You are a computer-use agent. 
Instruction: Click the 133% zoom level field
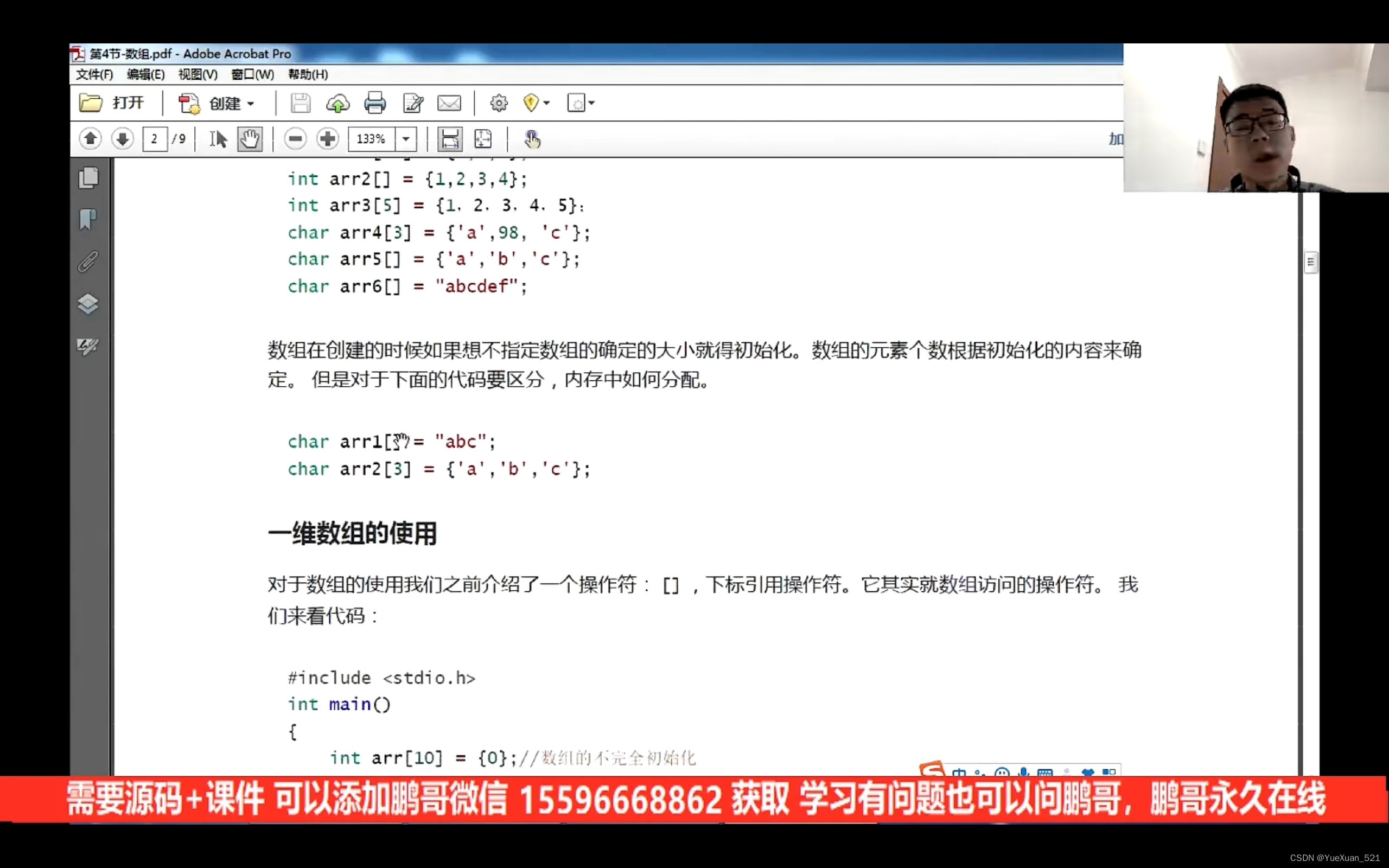tap(371, 139)
